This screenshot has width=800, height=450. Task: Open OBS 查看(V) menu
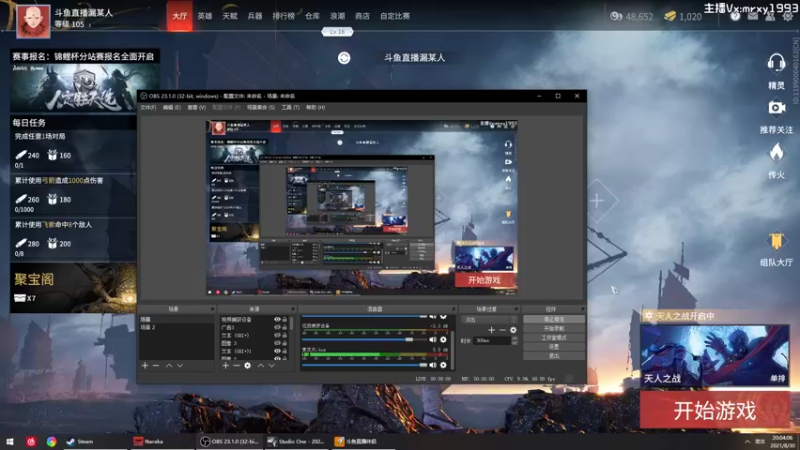[196, 107]
